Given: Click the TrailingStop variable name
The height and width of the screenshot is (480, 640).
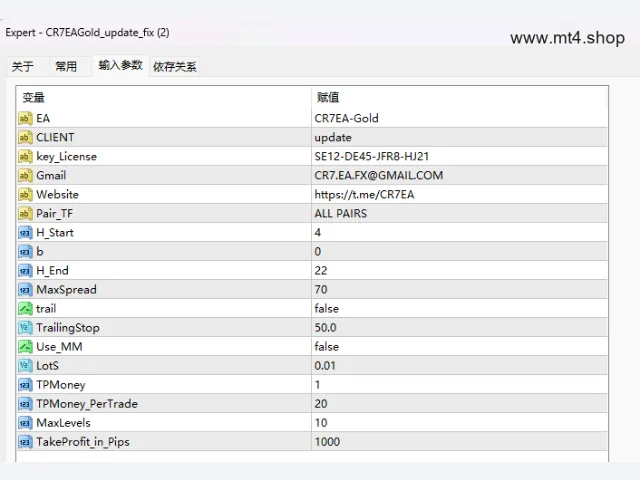Looking at the screenshot, I should [x=68, y=328].
